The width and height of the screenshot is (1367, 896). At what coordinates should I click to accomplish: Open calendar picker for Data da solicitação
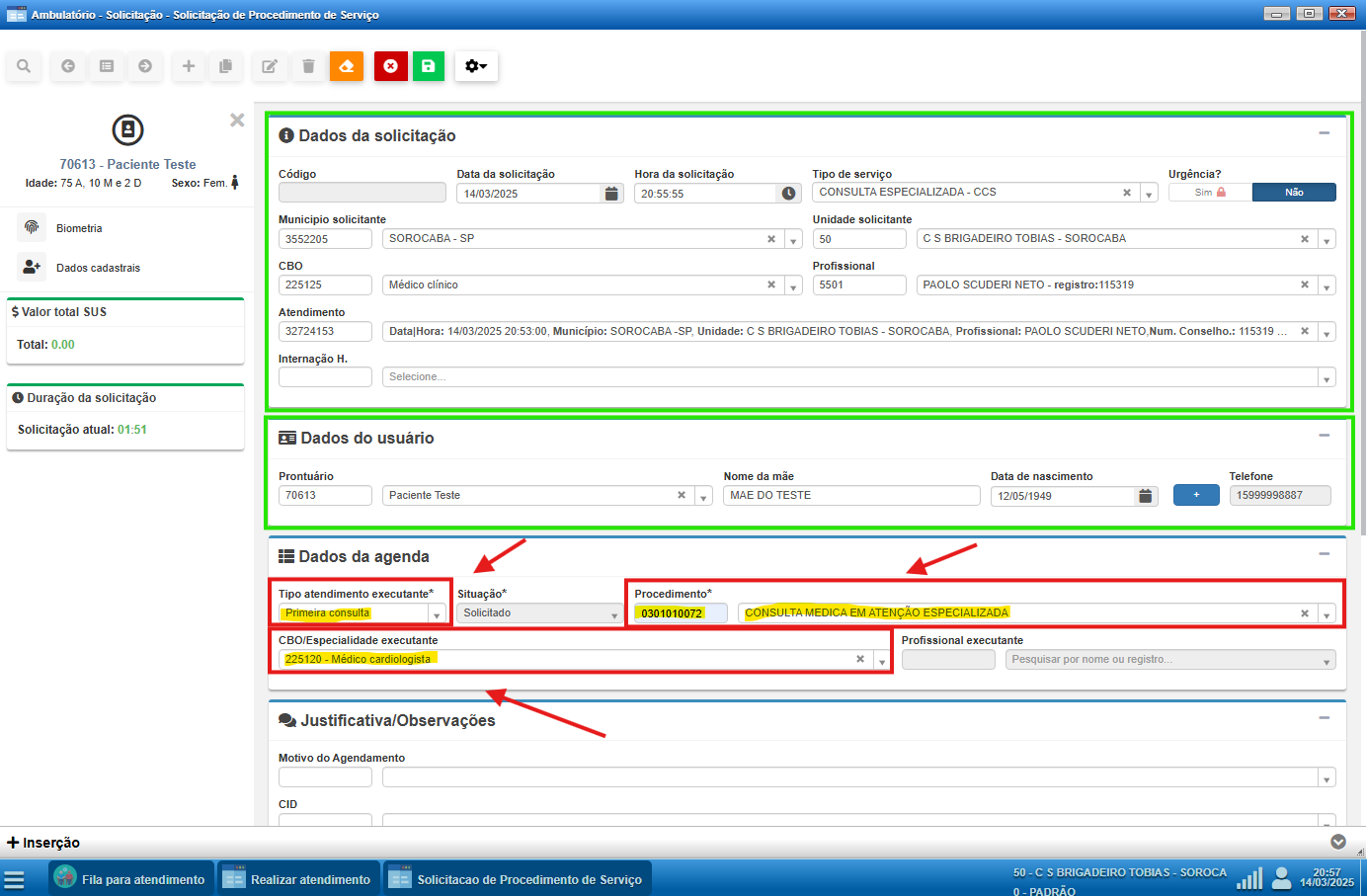coord(611,194)
